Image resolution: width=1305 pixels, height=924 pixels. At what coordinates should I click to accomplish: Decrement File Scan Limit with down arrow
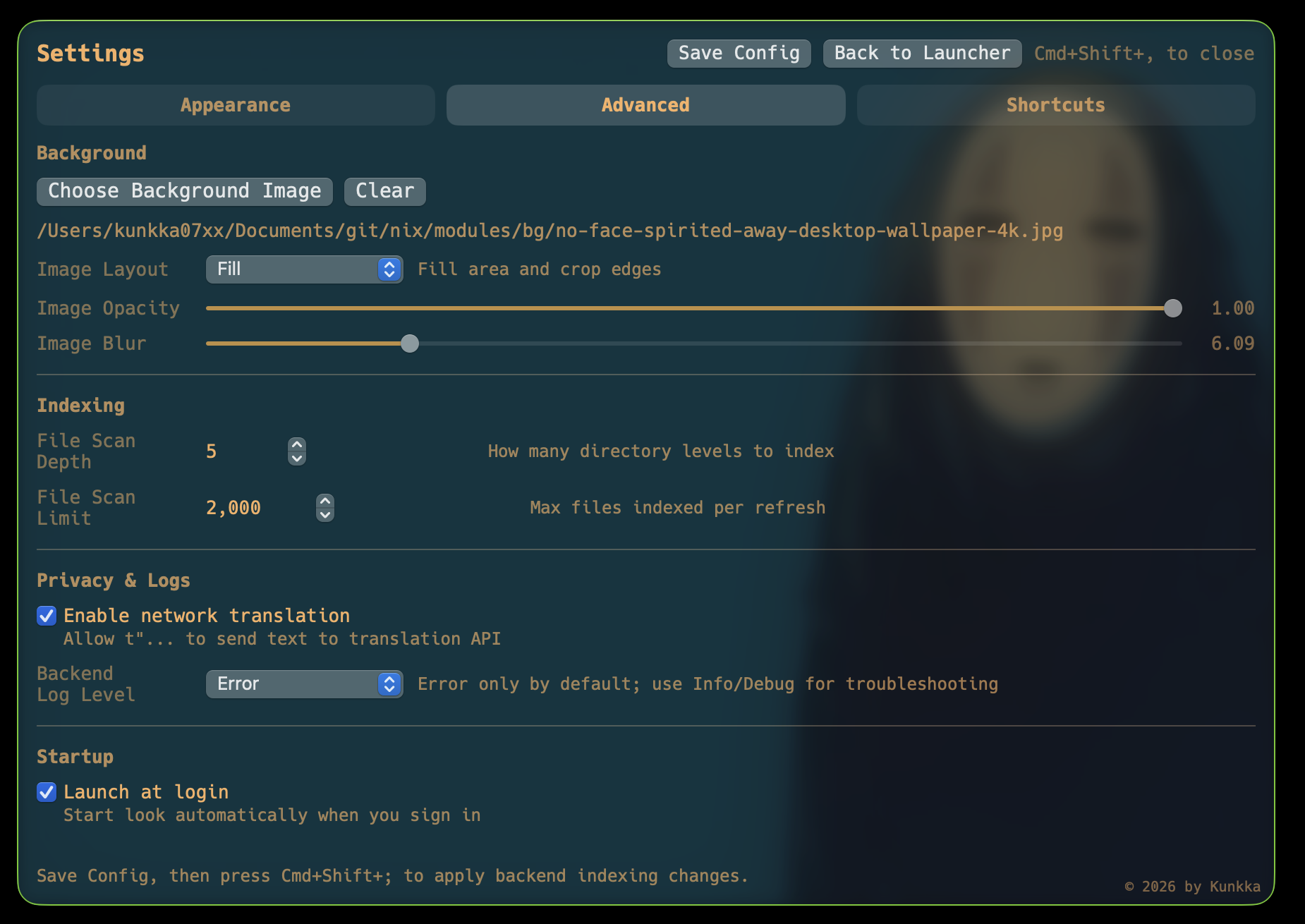coord(324,516)
